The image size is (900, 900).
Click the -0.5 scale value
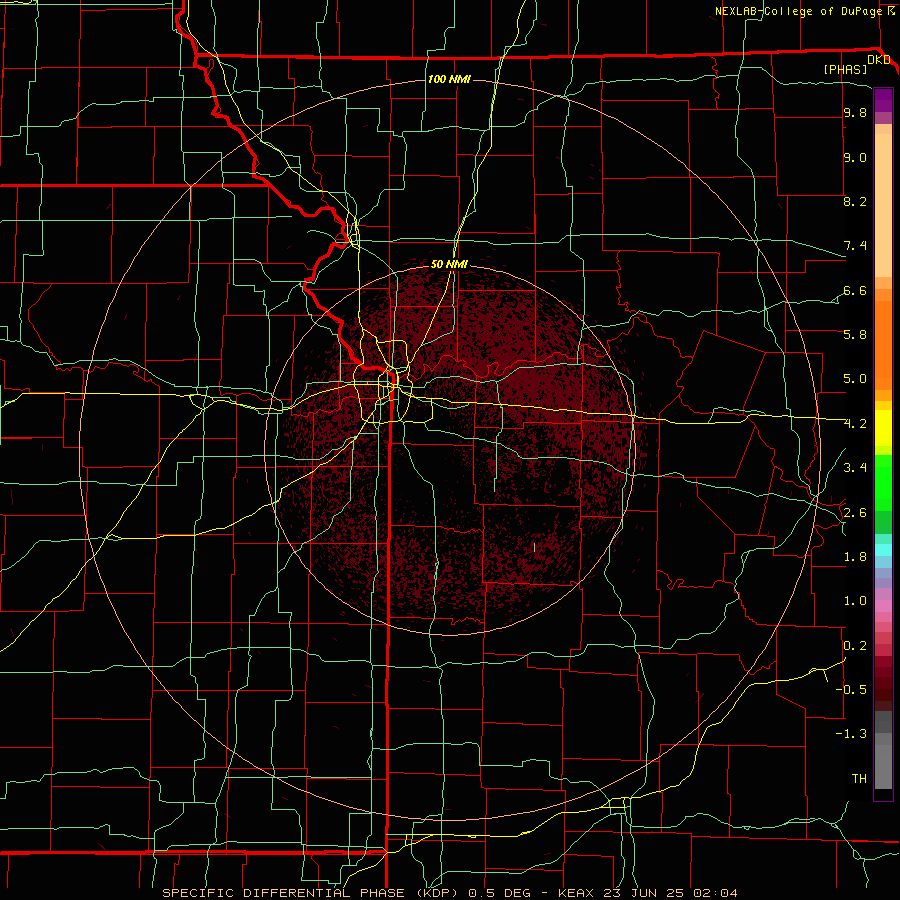pyautogui.click(x=851, y=689)
